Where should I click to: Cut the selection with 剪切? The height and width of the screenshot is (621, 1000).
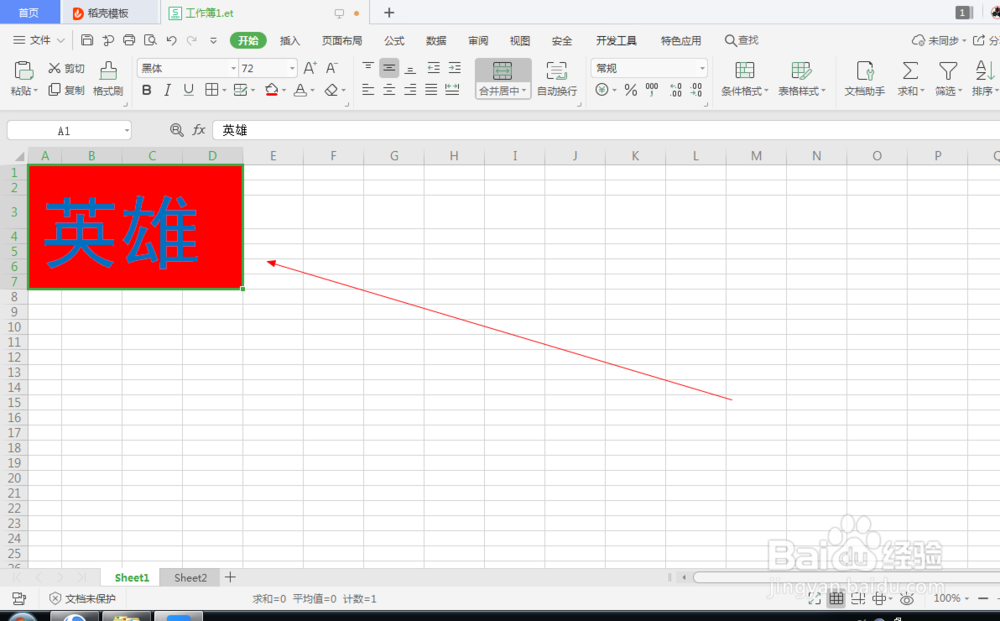66,68
